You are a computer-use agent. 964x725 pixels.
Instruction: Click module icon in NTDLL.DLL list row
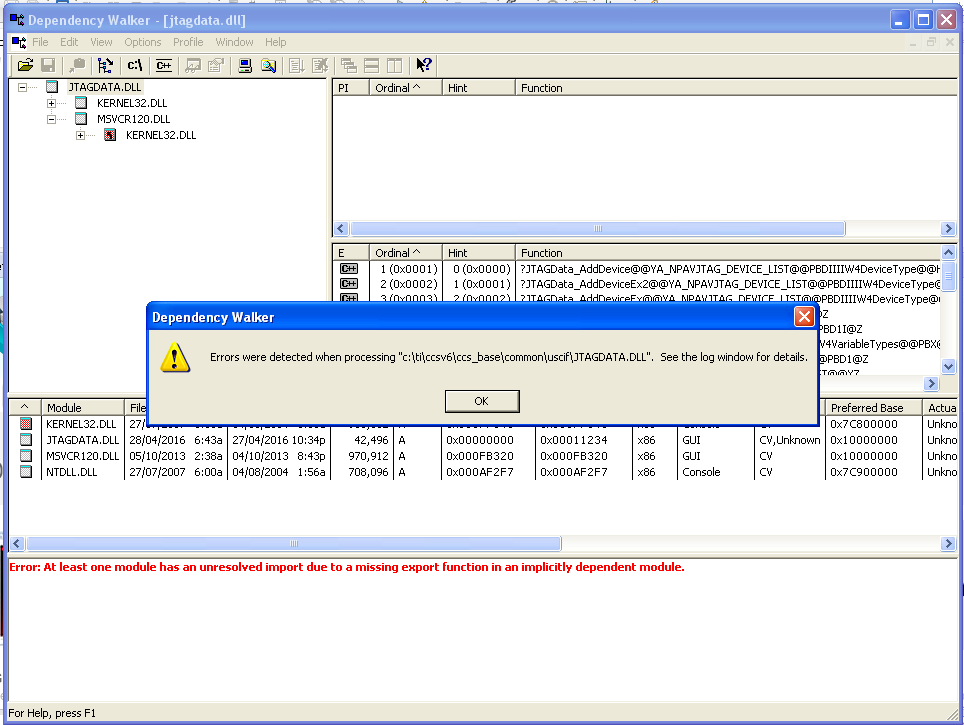tap(25, 472)
